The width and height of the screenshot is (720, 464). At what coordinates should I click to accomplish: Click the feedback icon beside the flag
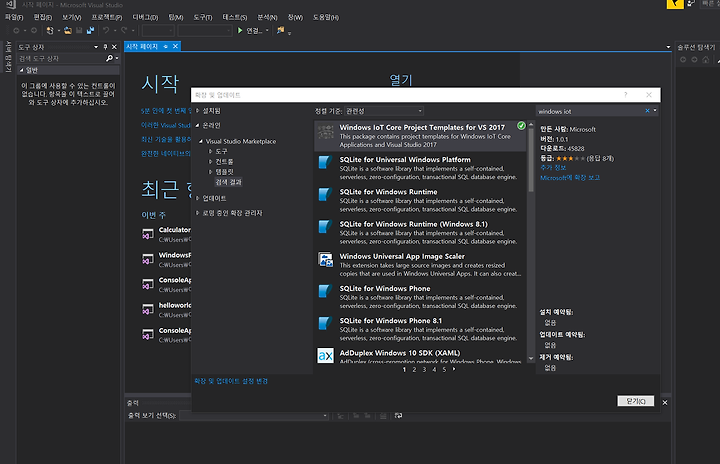pos(691,4)
